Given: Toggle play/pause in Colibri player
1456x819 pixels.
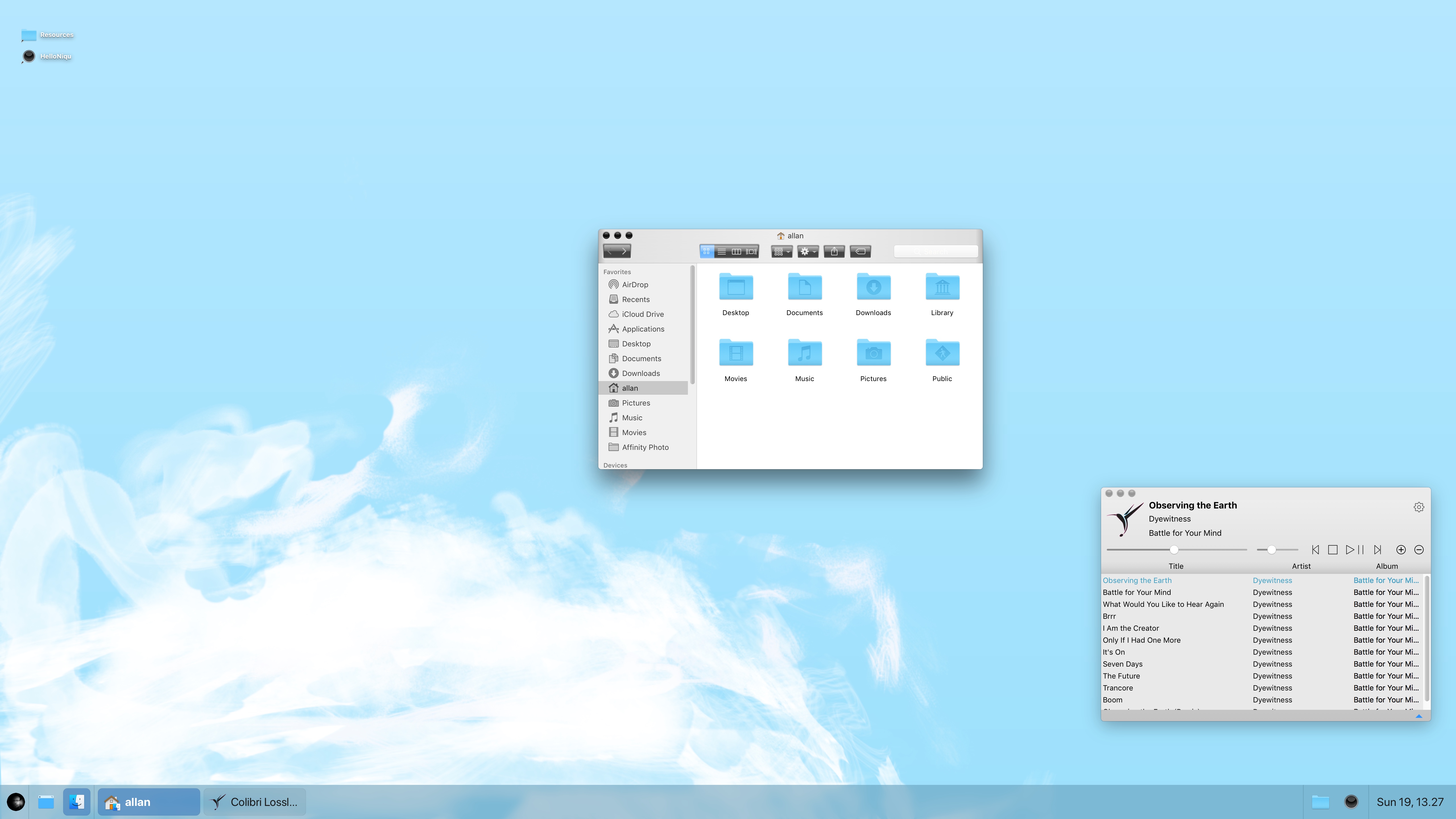Looking at the screenshot, I should pos(1354,549).
